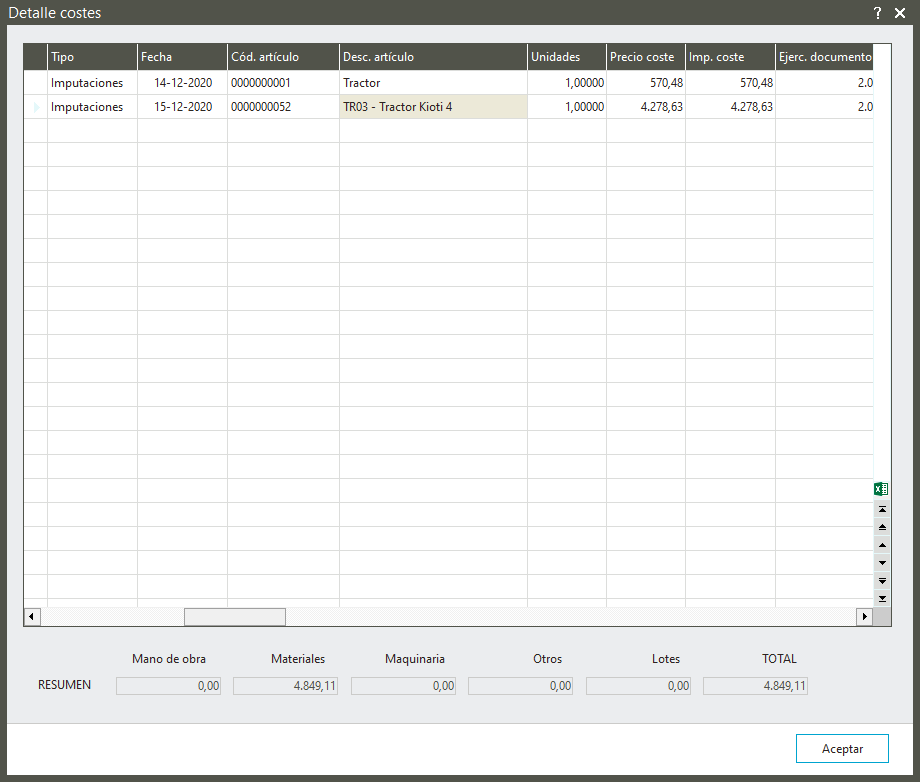Screen dimensions: 920x782
Task: Click the horizontal scrollbar thumb
Action: [234, 617]
